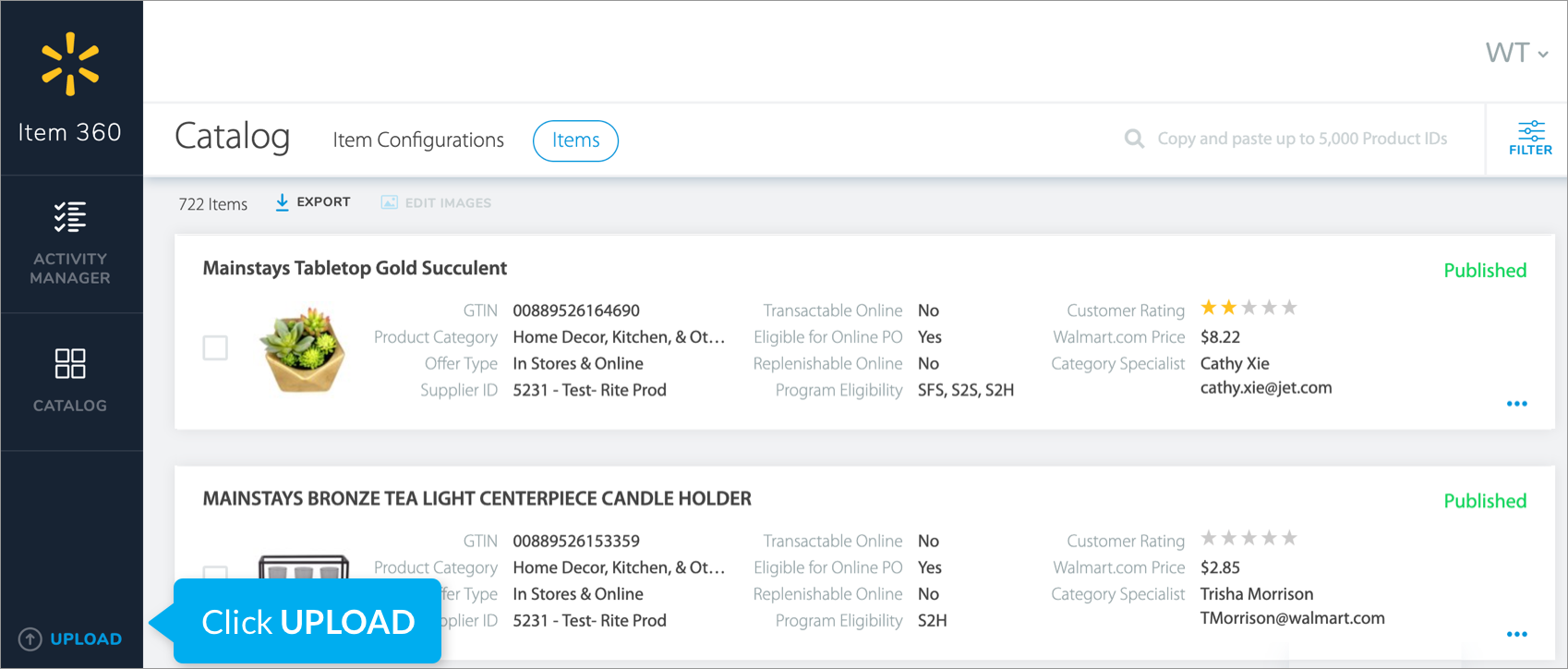Open the Gold Succulent product thumbnail

tap(303, 349)
